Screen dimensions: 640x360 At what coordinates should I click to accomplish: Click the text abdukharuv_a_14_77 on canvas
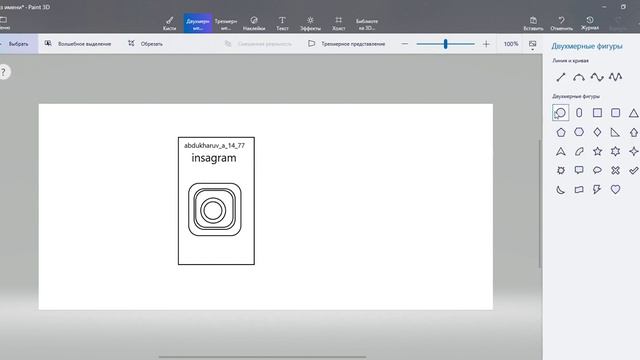(214, 145)
